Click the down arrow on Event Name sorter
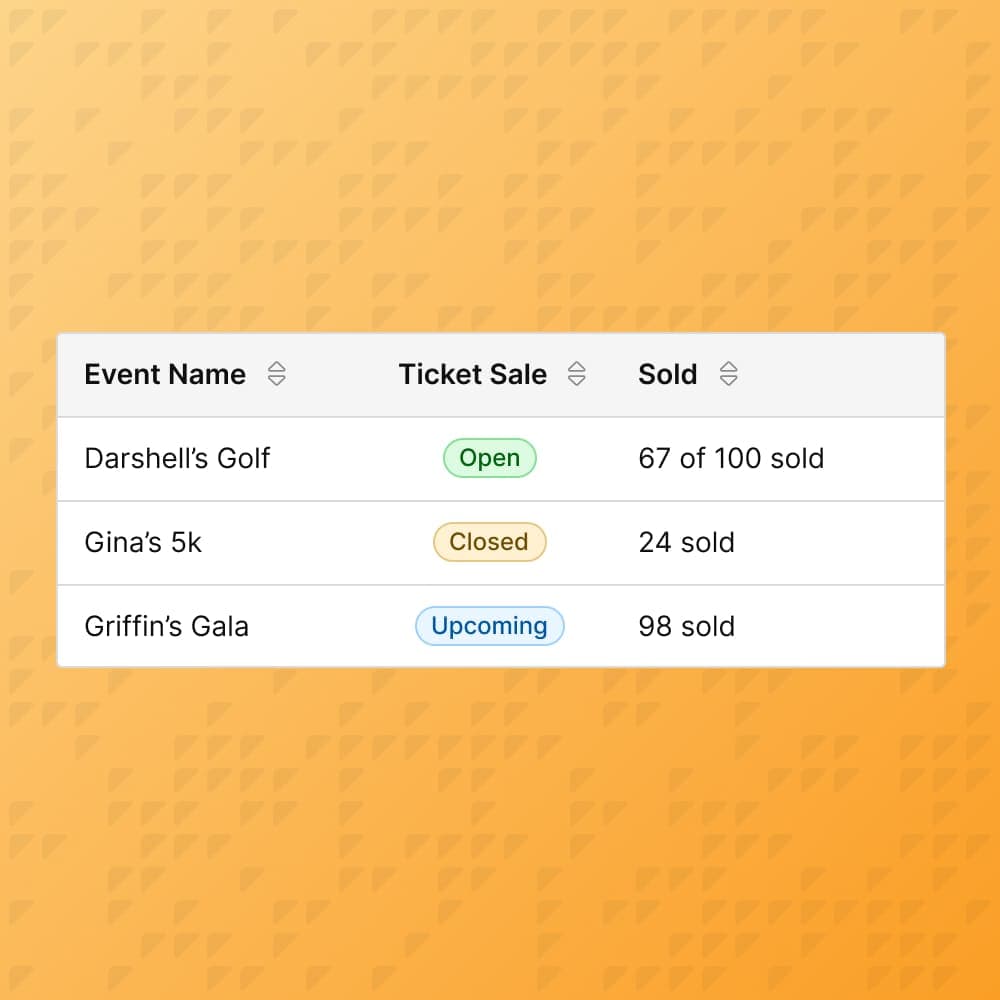 point(276,380)
